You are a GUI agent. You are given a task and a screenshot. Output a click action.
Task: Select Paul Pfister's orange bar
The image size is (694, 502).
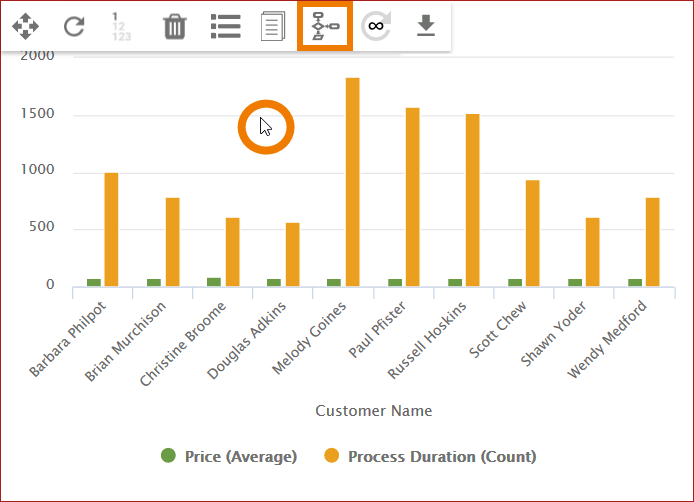(x=412, y=197)
